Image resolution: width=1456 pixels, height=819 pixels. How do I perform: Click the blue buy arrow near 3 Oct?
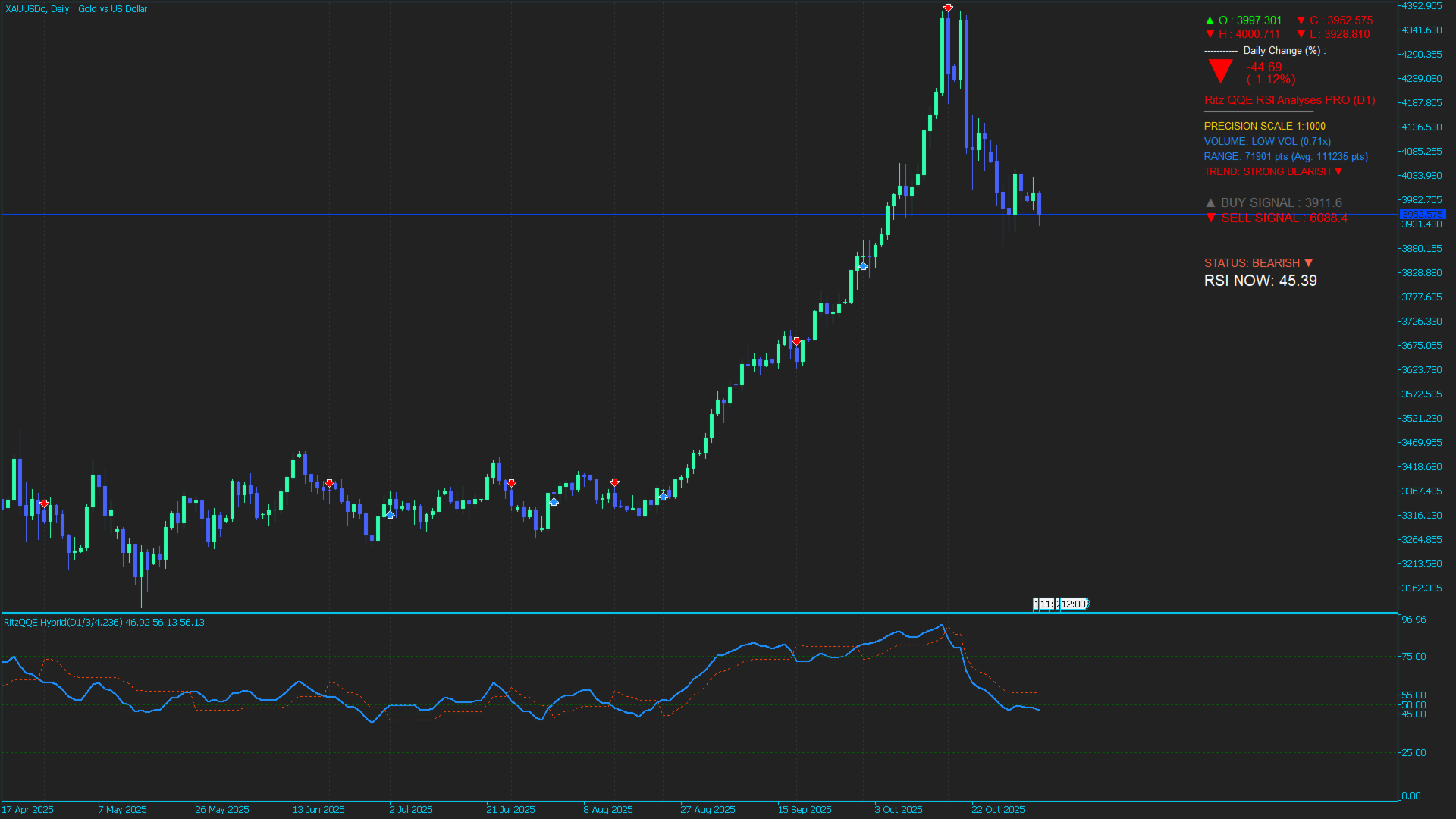click(863, 266)
